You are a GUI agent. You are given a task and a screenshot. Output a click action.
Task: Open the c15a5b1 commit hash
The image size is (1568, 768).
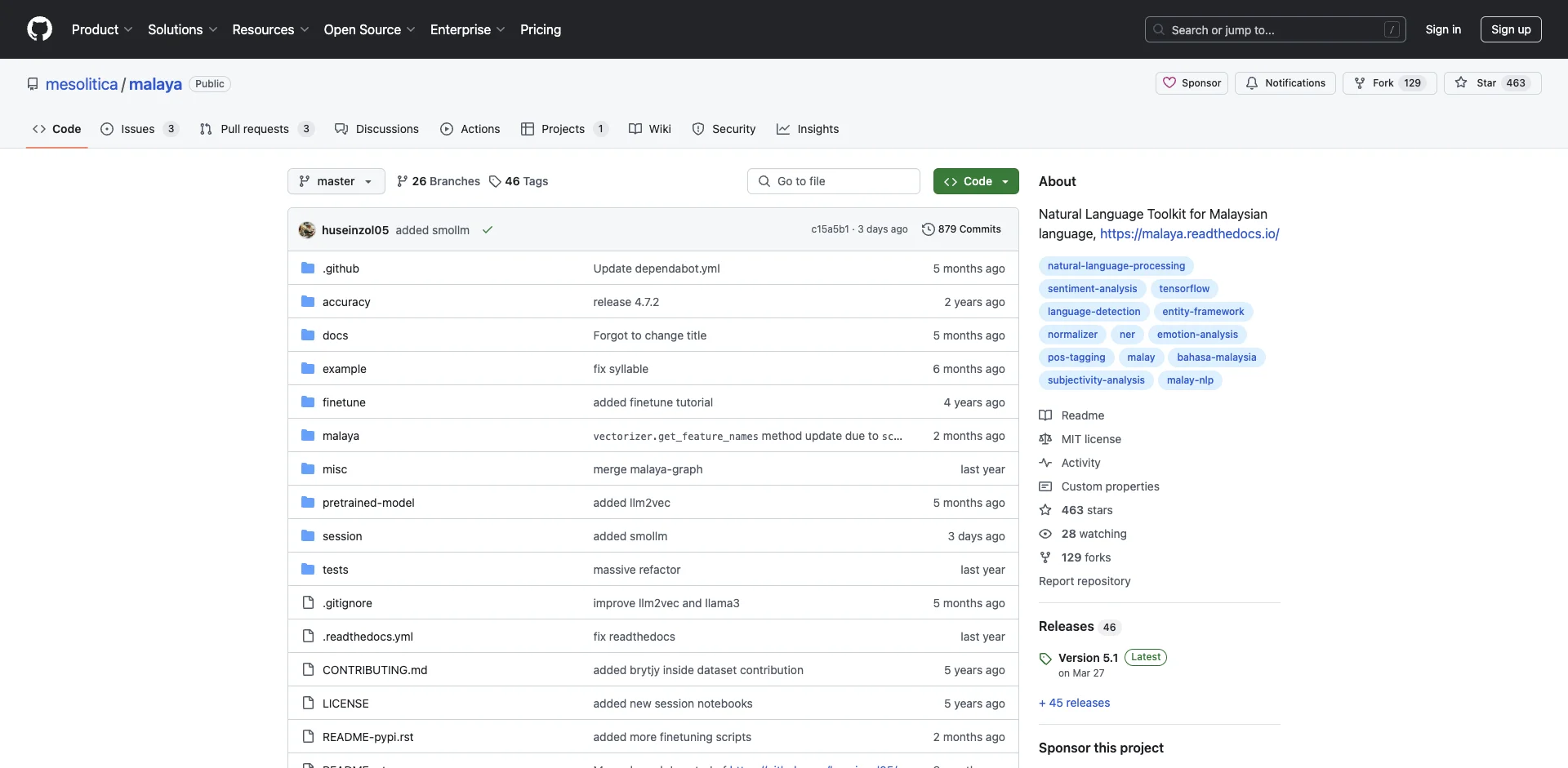(830, 229)
